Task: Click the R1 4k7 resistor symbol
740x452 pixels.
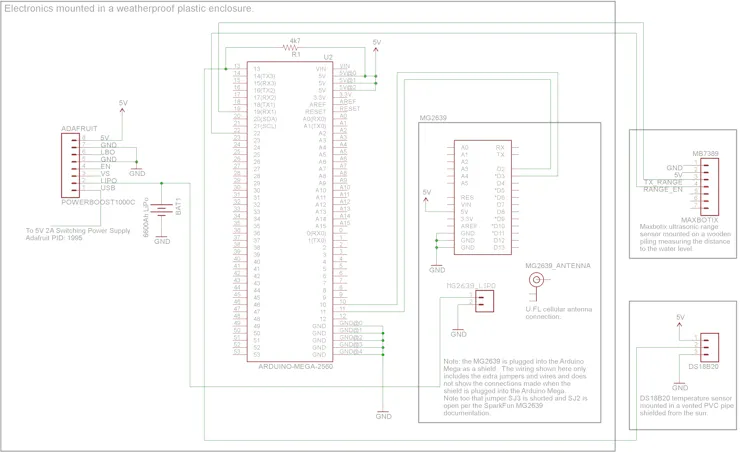Action: 291,48
